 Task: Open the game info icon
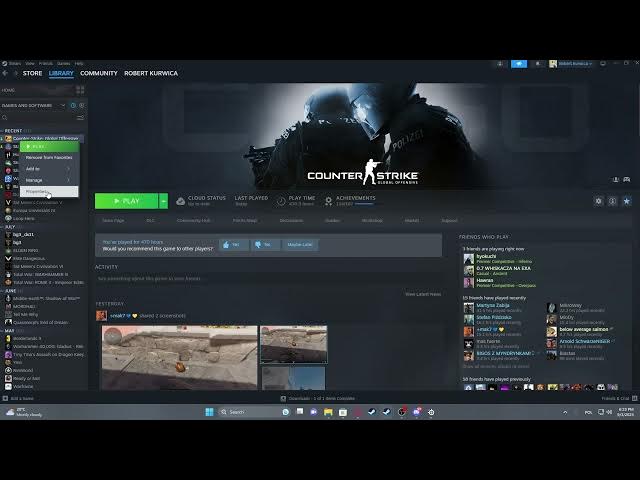click(x=612, y=201)
